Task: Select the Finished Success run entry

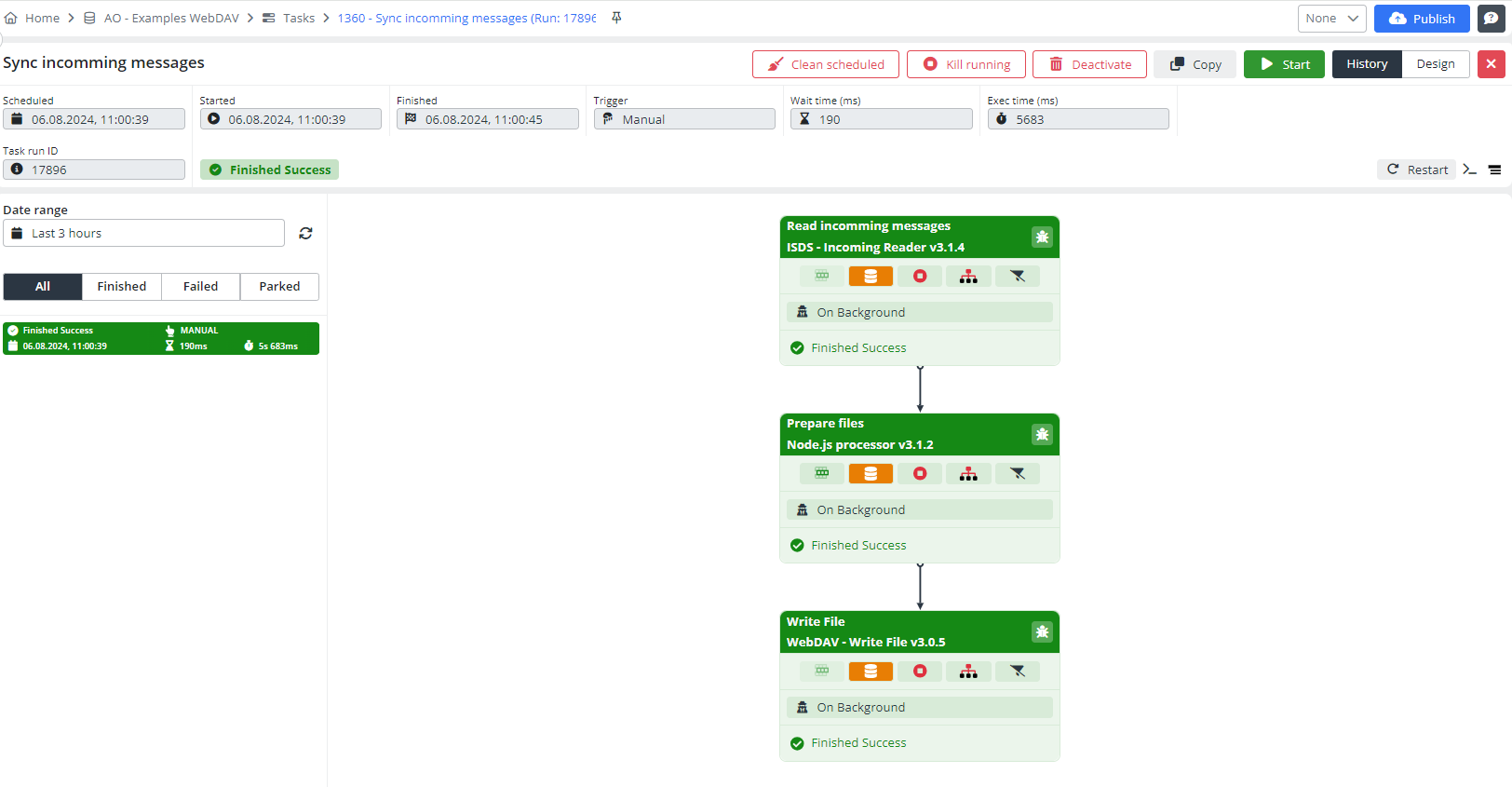Action: [x=161, y=339]
